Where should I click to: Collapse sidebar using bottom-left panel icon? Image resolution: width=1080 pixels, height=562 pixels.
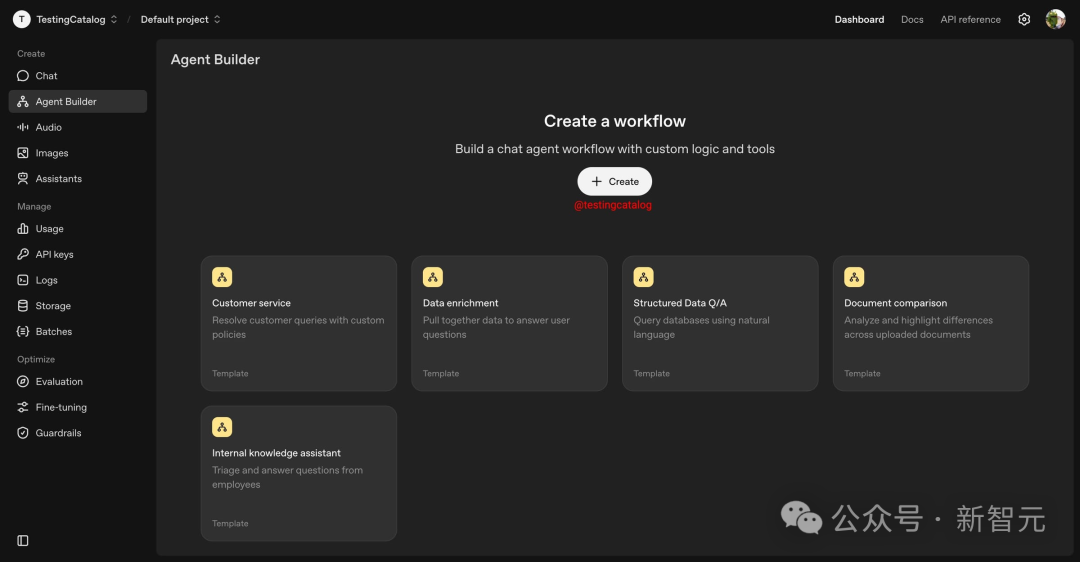(23, 541)
